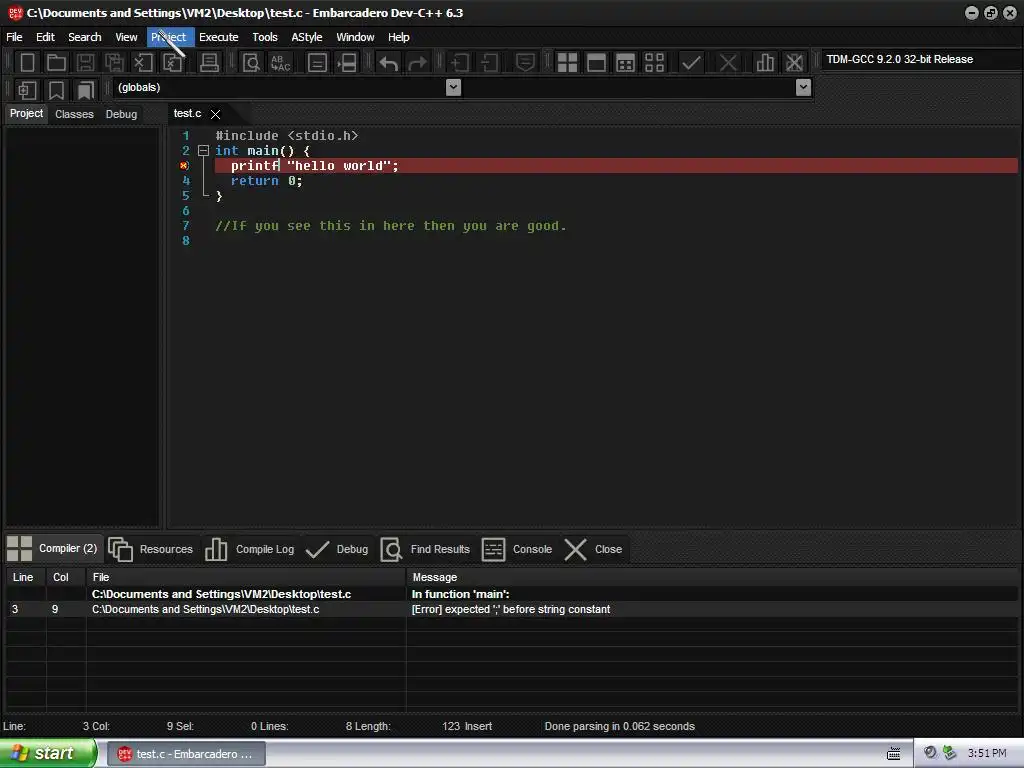This screenshot has height=768, width=1024.
Task: Click the Compile four-squares toolbar icon
Action: tap(568, 63)
